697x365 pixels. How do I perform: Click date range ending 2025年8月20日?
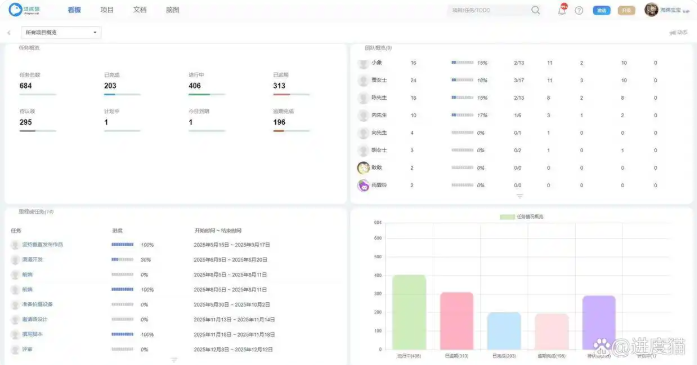tap(230, 260)
